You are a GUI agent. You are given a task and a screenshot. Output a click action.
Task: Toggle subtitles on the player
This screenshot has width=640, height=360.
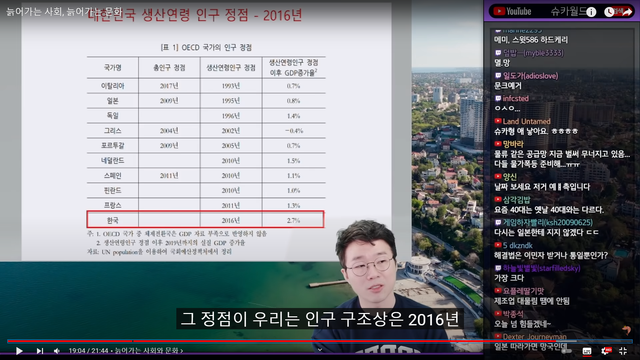pos(587,351)
